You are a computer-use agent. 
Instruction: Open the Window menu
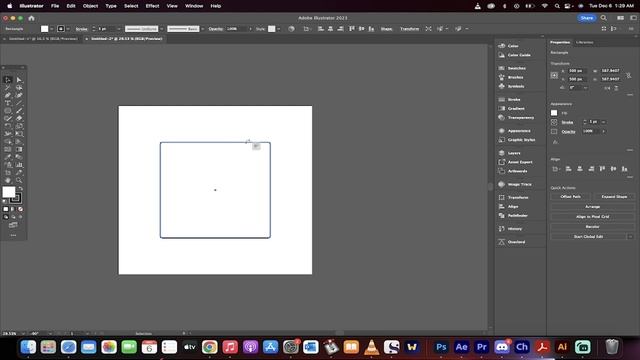click(x=194, y=6)
